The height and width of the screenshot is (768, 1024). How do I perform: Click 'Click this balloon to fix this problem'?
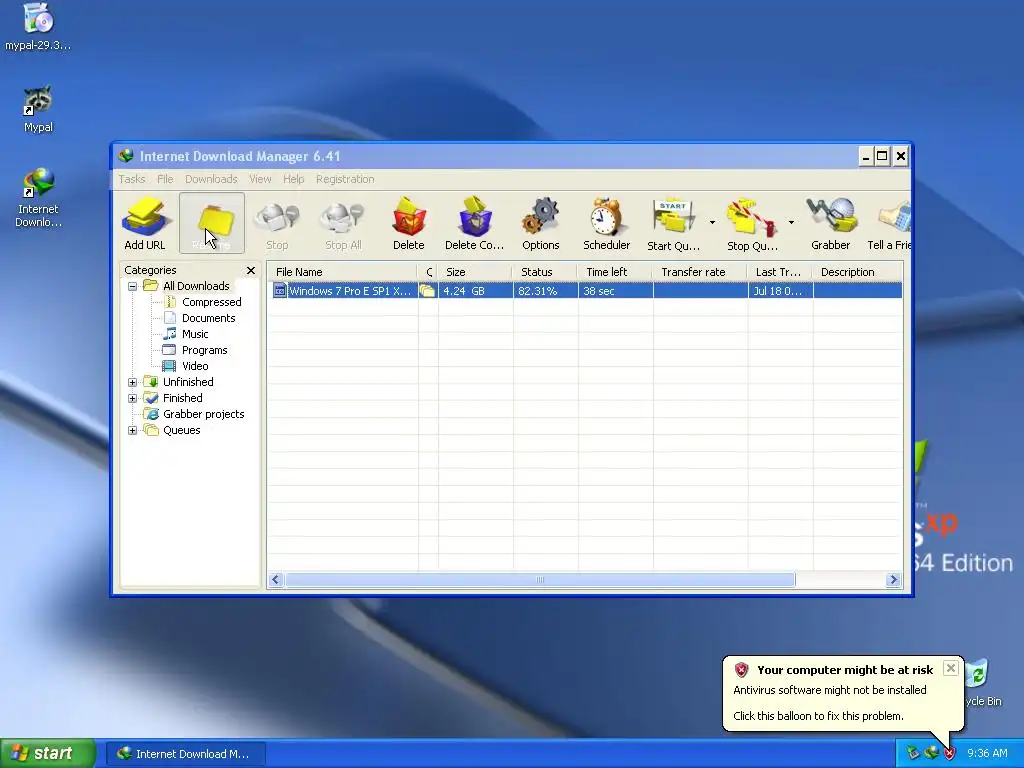point(818,716)
